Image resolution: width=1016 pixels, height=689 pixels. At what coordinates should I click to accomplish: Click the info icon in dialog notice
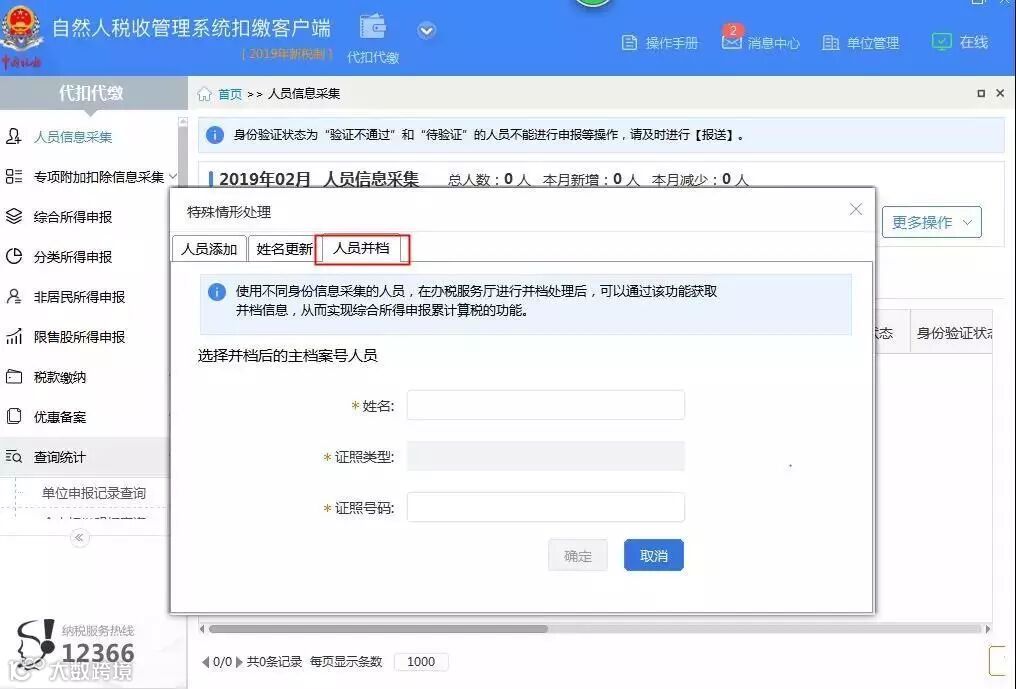coord(217,292)
